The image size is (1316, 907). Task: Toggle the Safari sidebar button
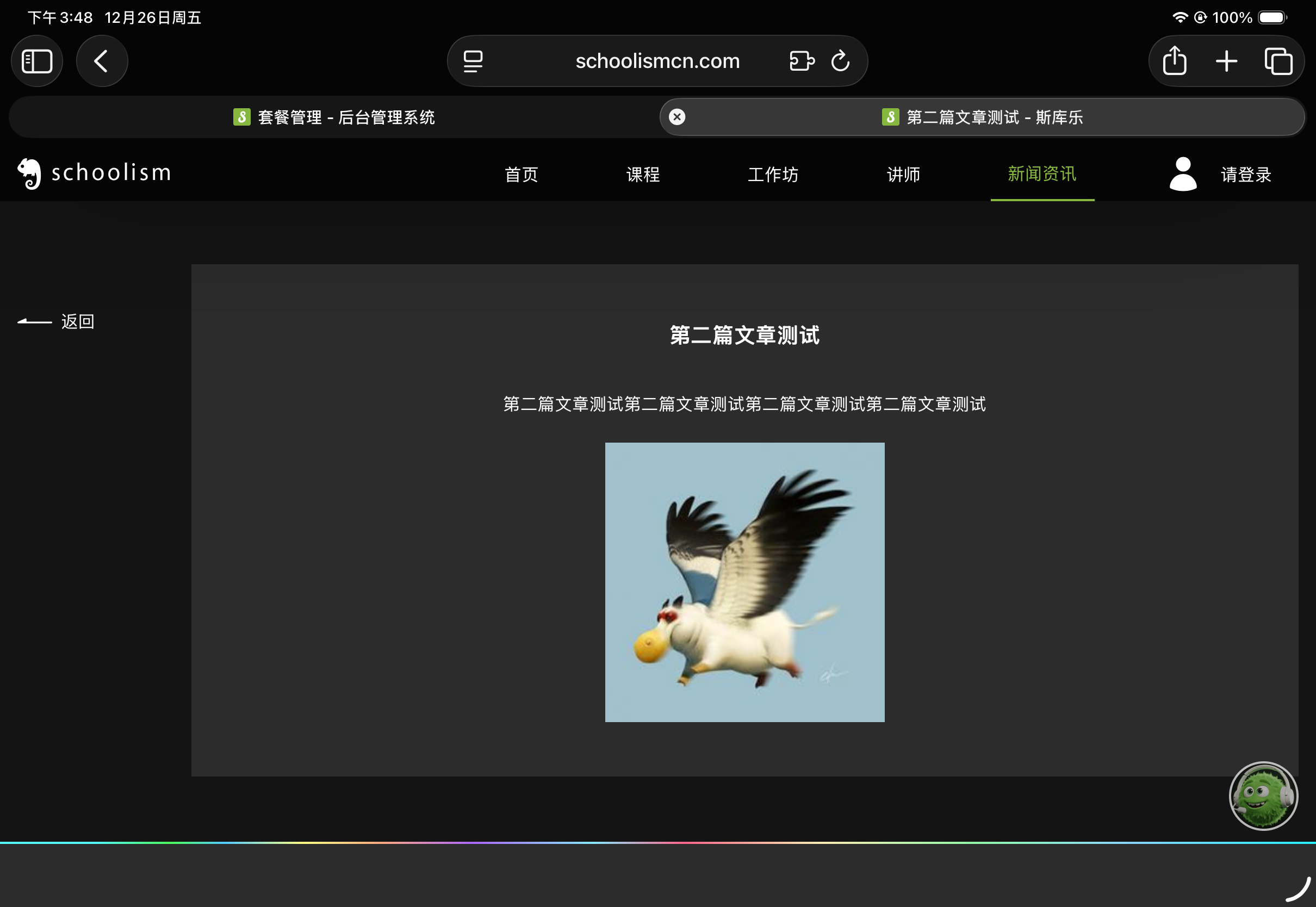[x=37, y=61]
